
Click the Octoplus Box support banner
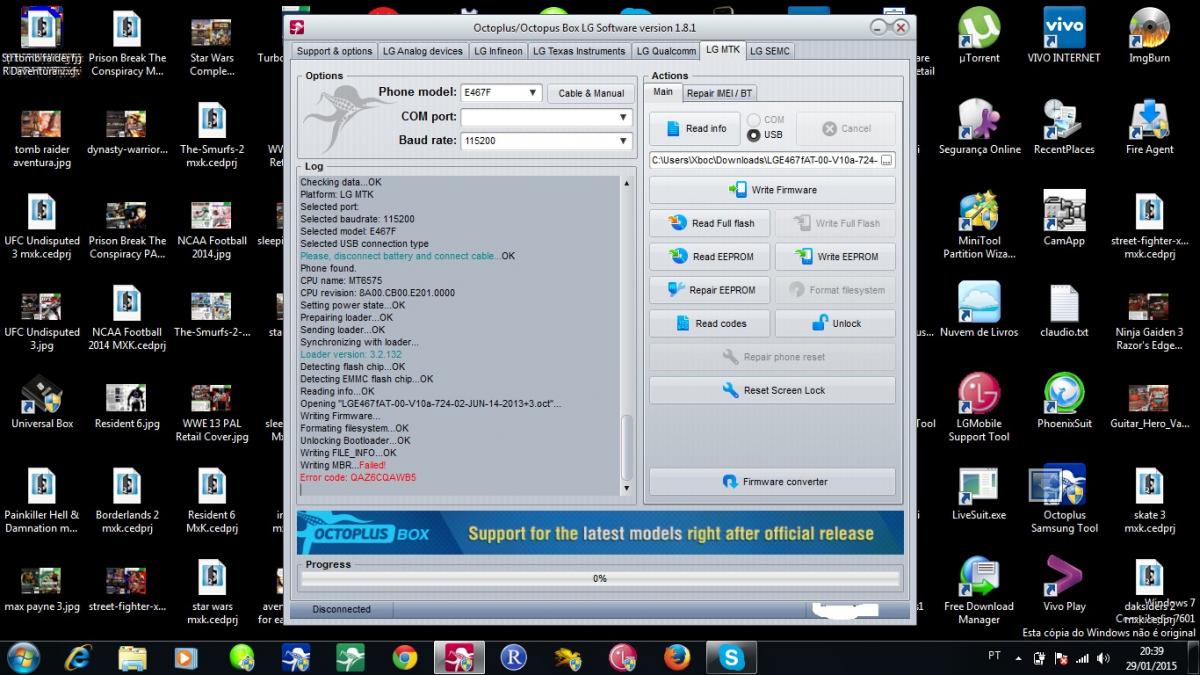pos(600,533)
